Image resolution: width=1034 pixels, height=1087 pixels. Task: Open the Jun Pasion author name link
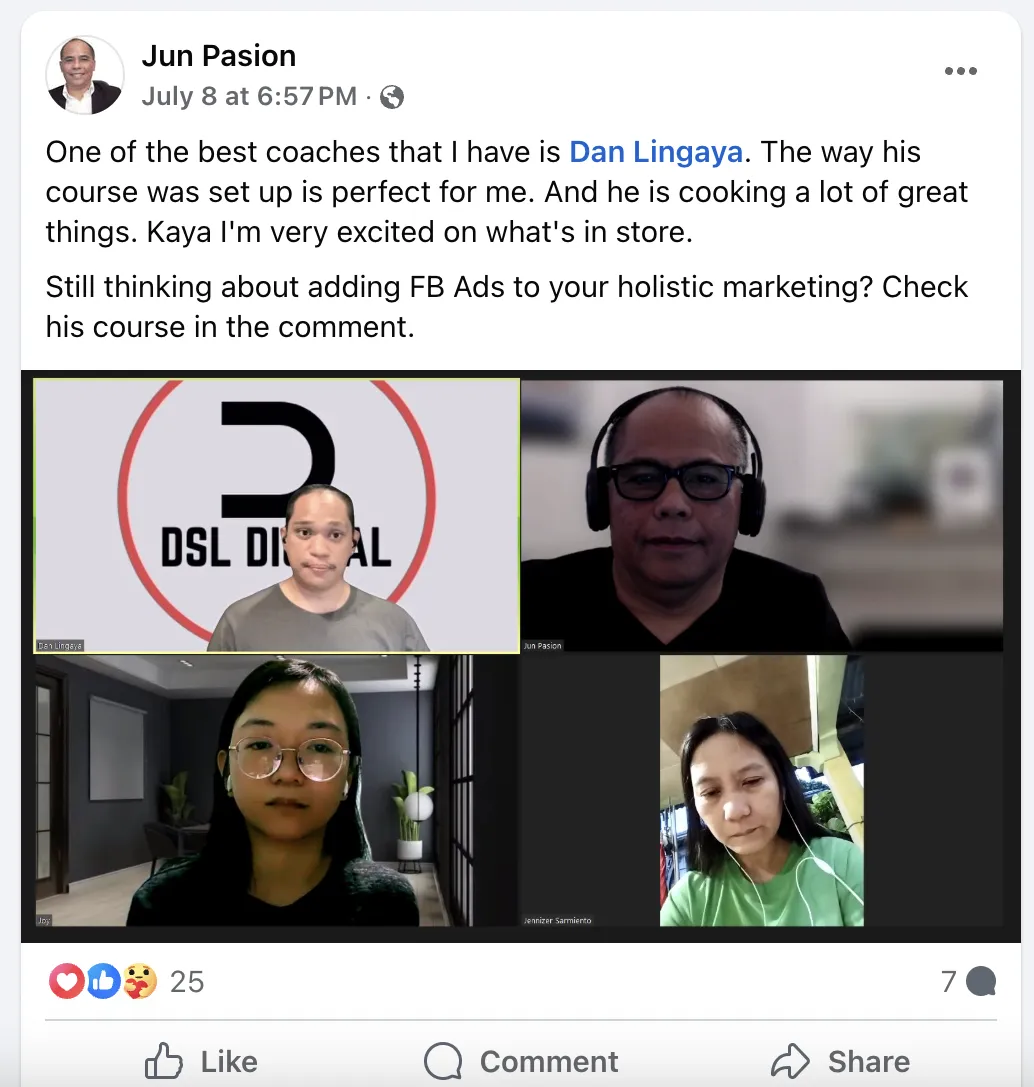pos(219,55)
